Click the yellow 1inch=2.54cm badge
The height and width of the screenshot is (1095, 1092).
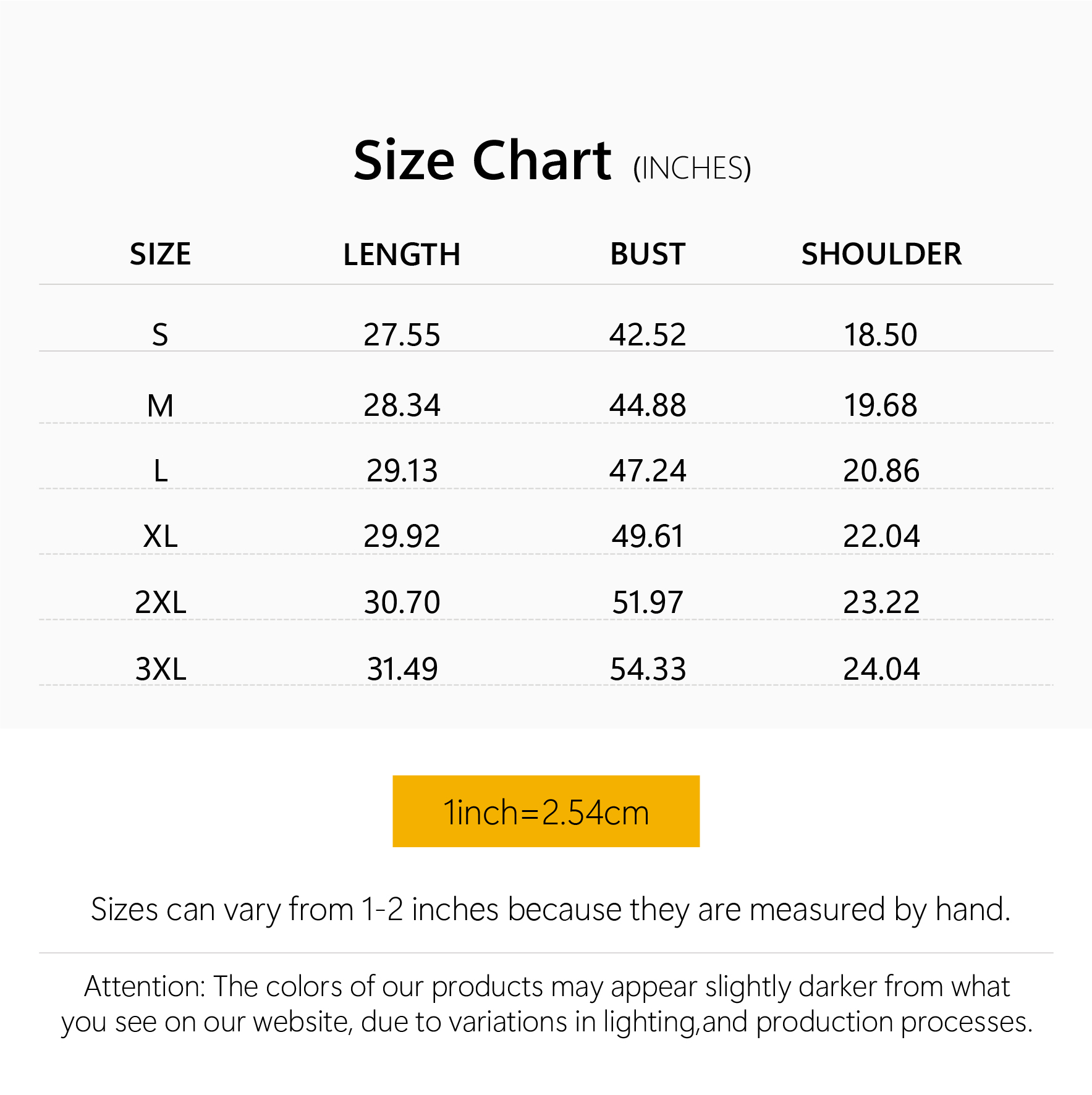pyautogui.click(x=546, y=811)
